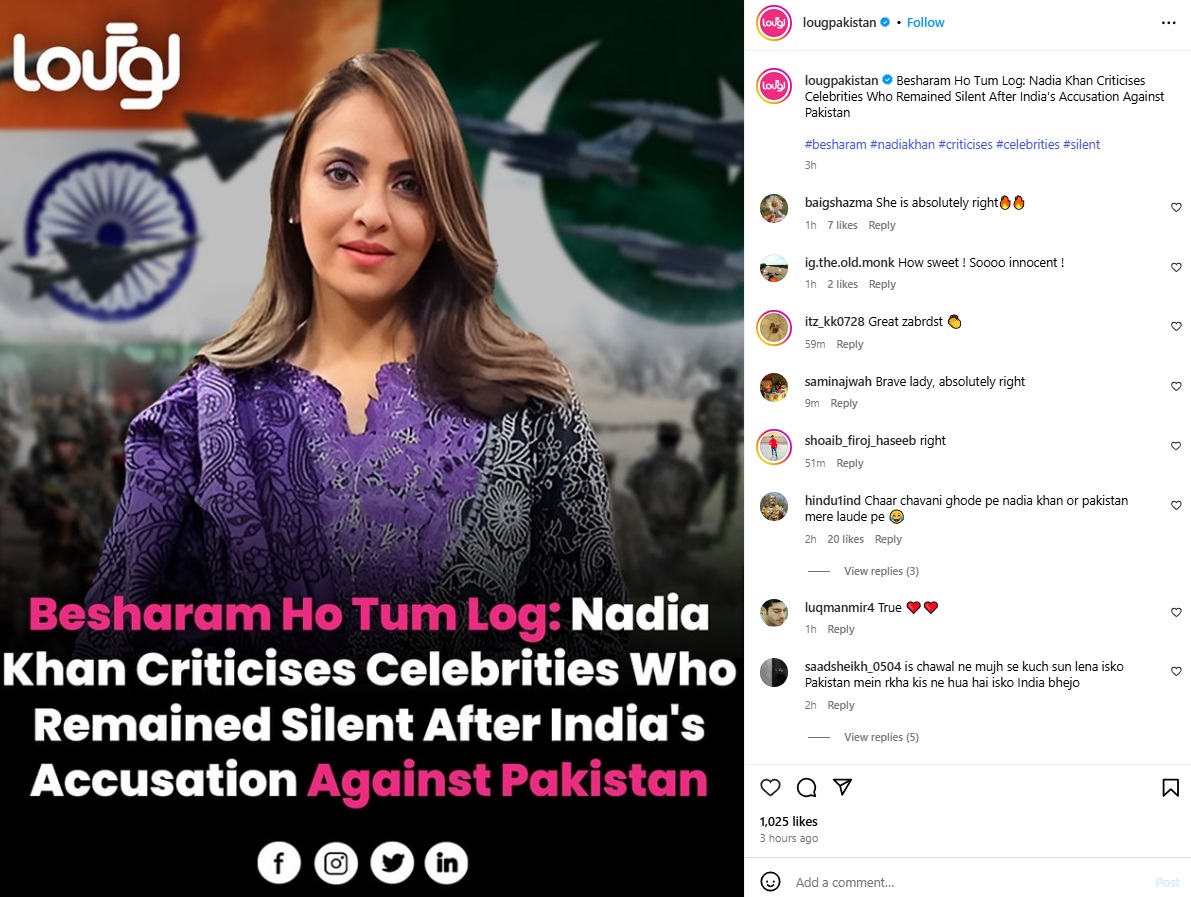Screen dimensions: 1191x897
Task: Save the post with the bookmark icon
Action: [x=1170, y=788]
